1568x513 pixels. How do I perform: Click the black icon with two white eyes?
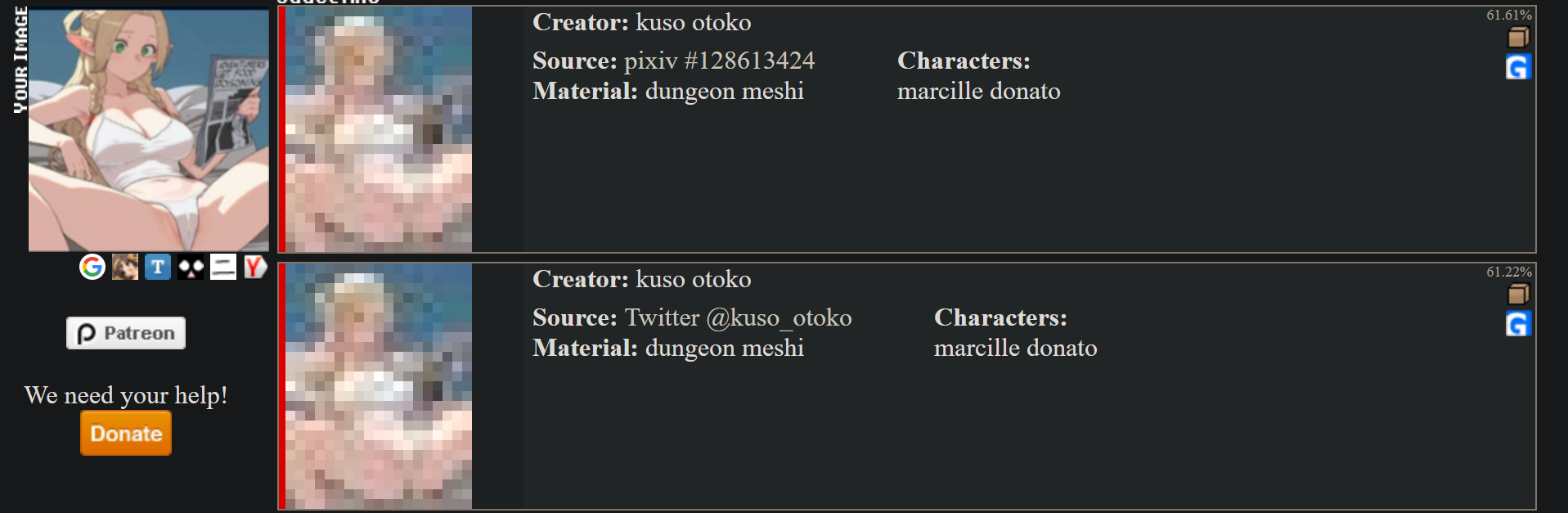coord(191,267)
